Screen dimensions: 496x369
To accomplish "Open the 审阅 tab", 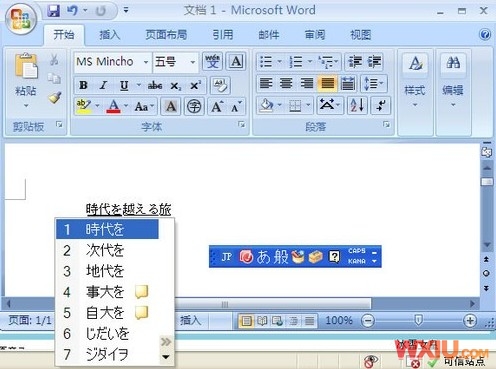I will 315,35.
